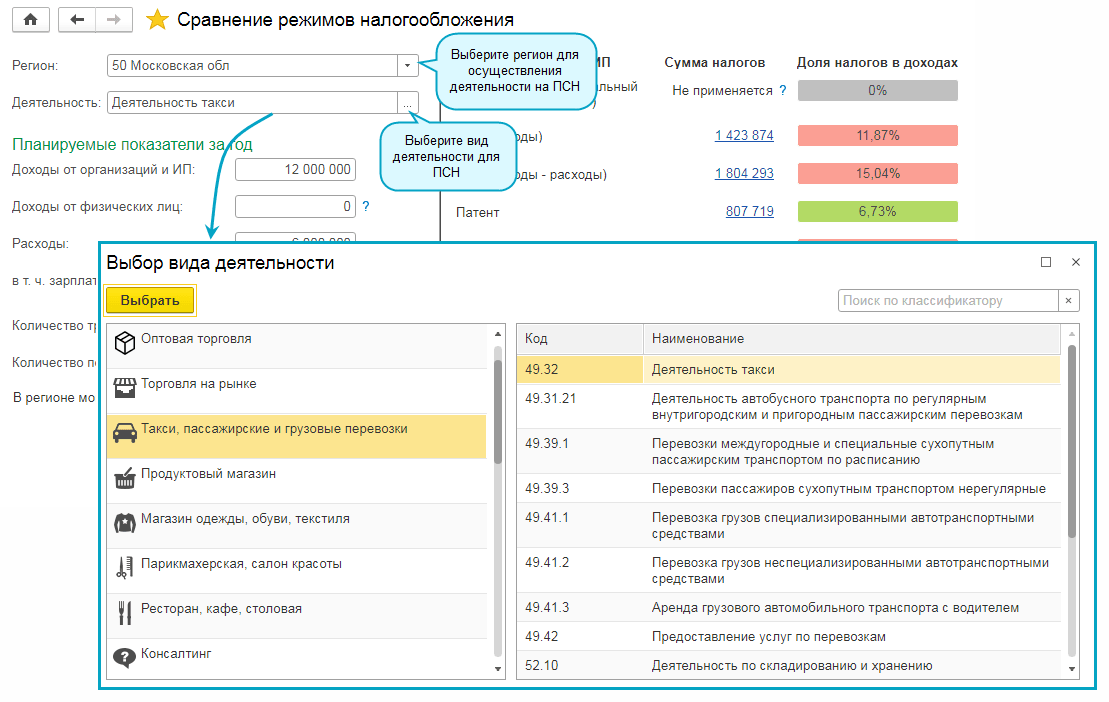
Task: Open the region dropdown list
Action: (407, 65)
